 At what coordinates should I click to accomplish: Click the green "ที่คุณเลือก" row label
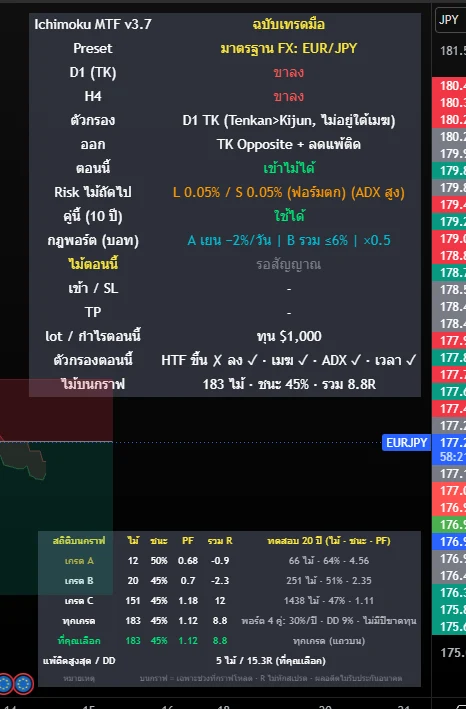[79, 641]
